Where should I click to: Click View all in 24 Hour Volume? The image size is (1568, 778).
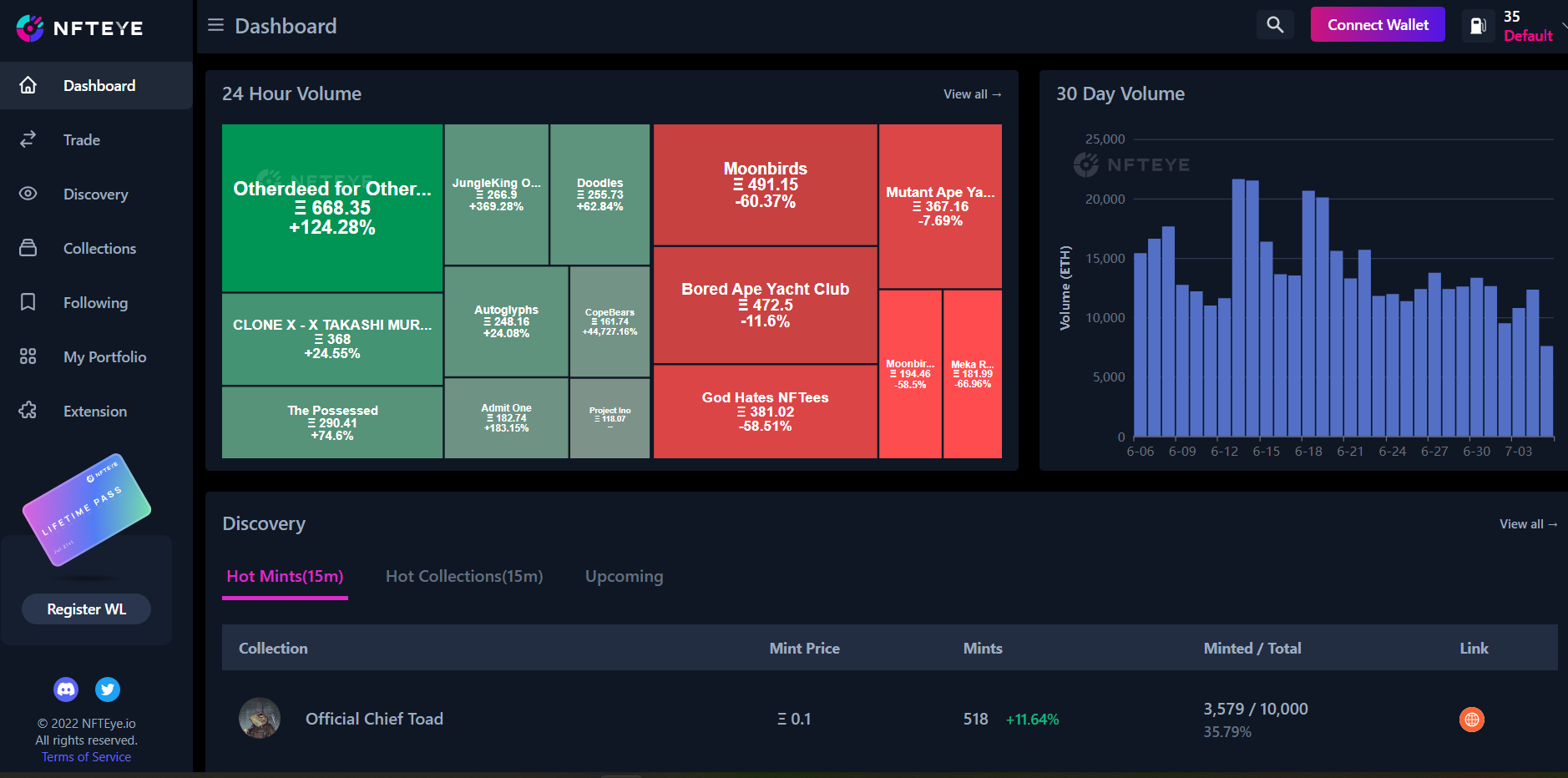tap(973, 94)
